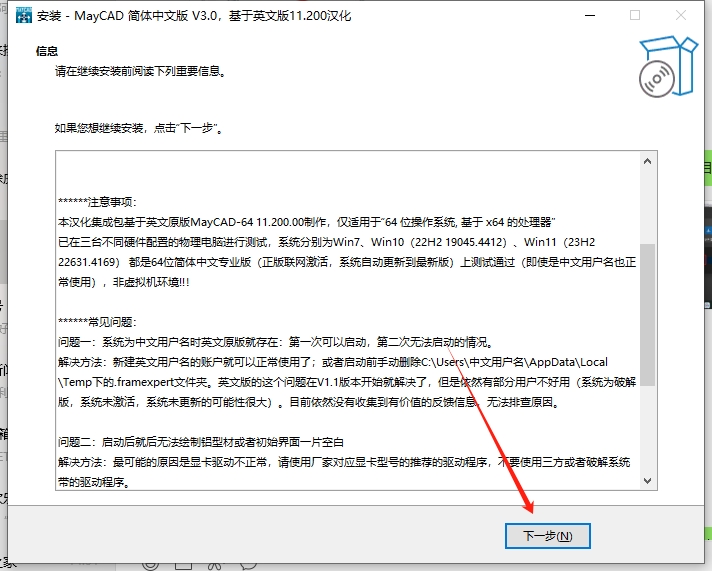The width and height of the screenshot is (712, 571).
Task: Click the 信息 heading
Action: click(x=47, y=51)
